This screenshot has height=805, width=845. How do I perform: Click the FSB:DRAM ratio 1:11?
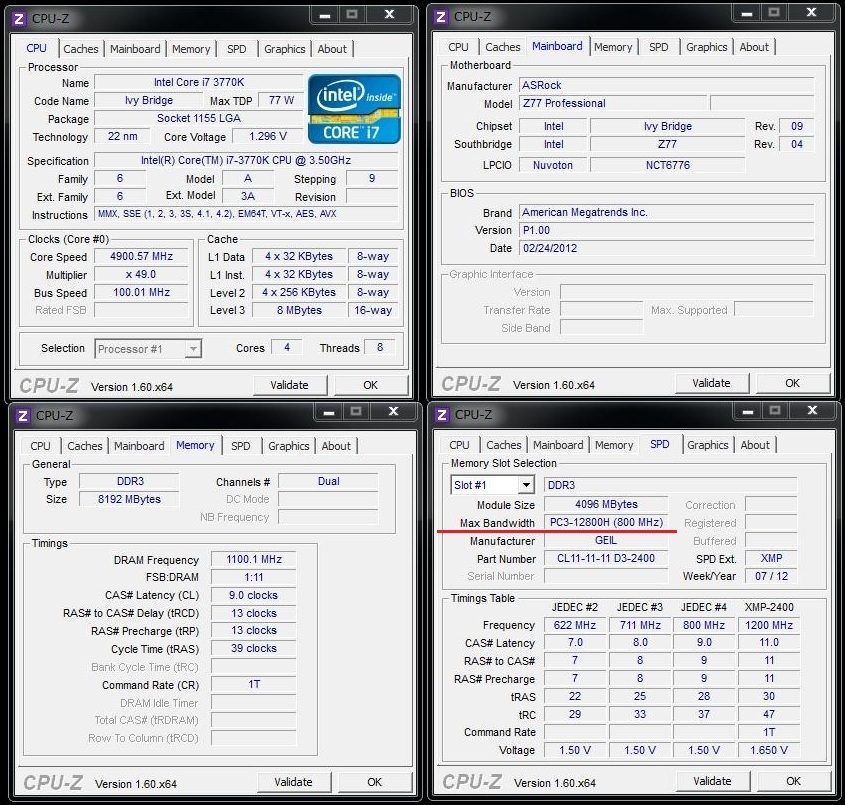pyautogui.click(x=254, y=578)
